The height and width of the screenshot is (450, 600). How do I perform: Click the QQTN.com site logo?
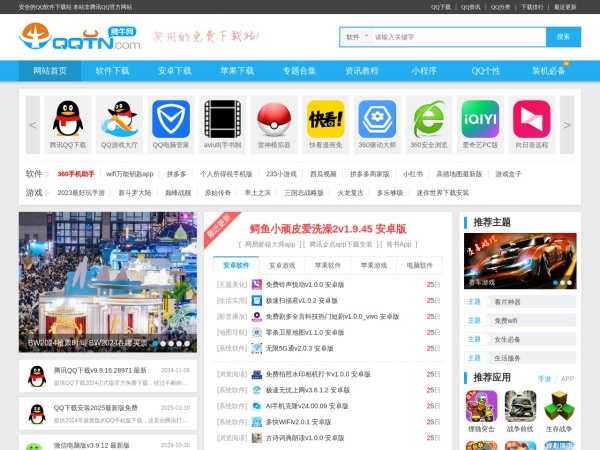80,36
